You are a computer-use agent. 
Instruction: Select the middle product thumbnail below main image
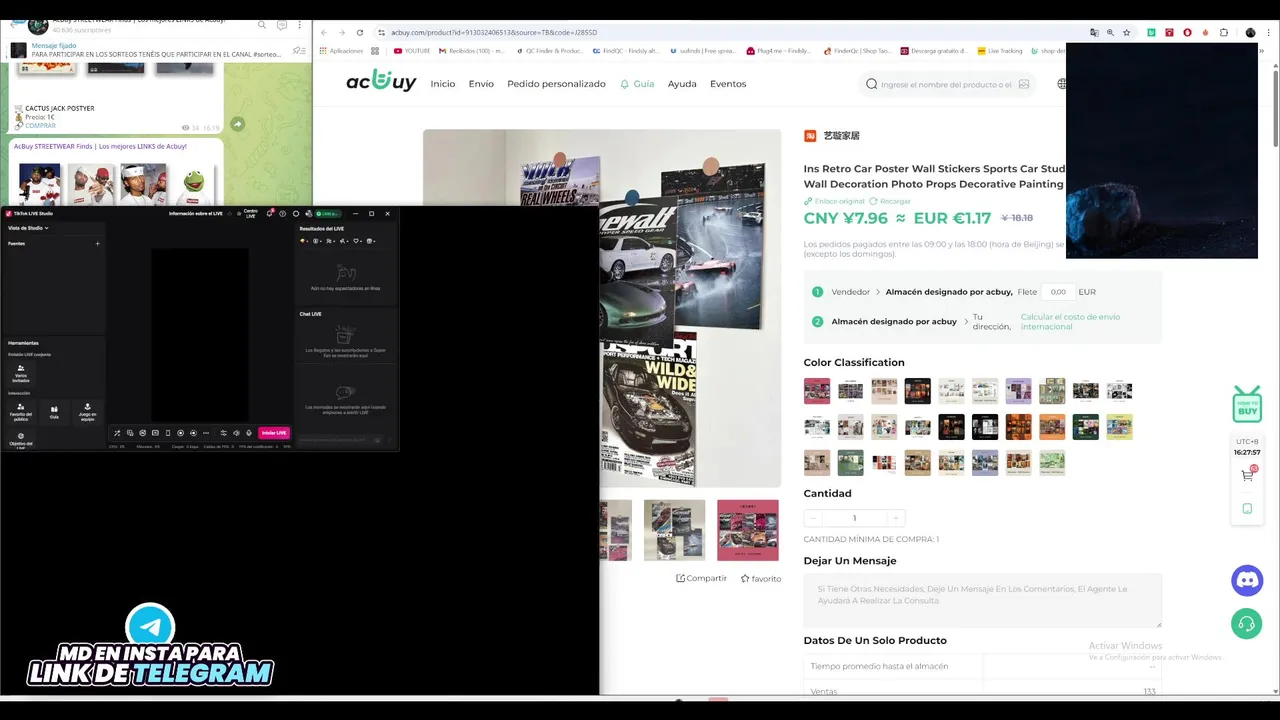point(674,530)
